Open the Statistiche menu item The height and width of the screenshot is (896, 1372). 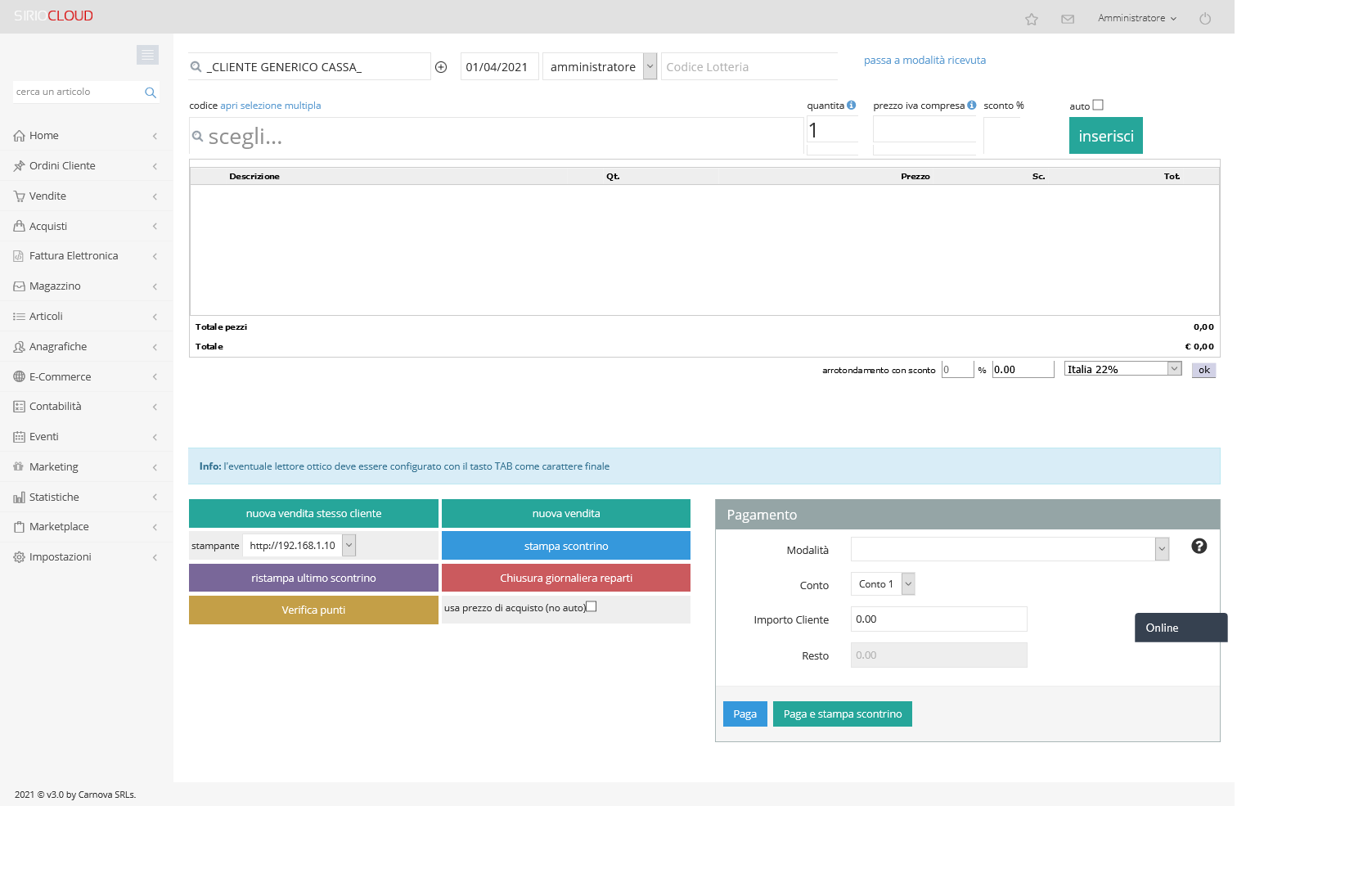point(86,498)
